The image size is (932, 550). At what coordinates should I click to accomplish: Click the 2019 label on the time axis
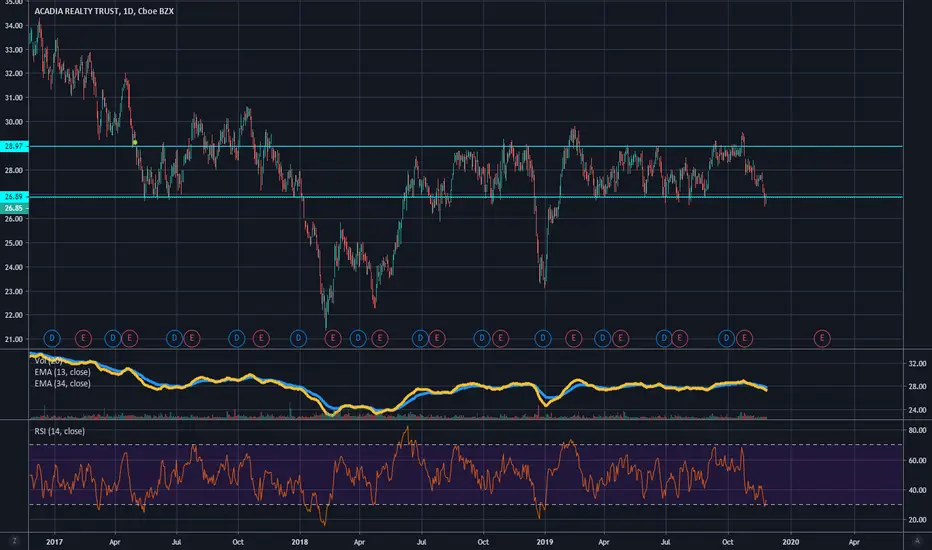(544, 542)
